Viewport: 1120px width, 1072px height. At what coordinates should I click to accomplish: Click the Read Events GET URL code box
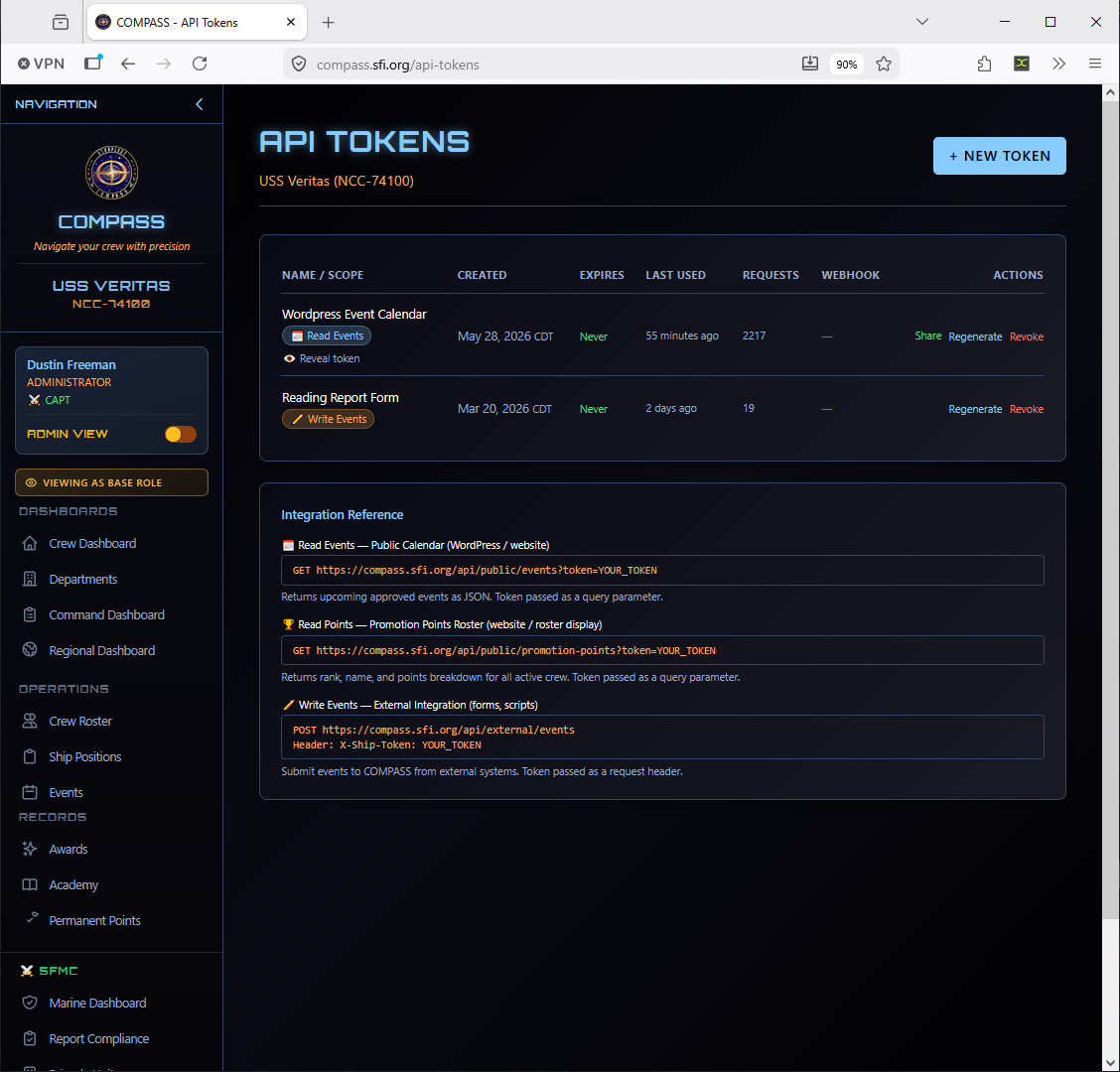(x=662, y=570)
